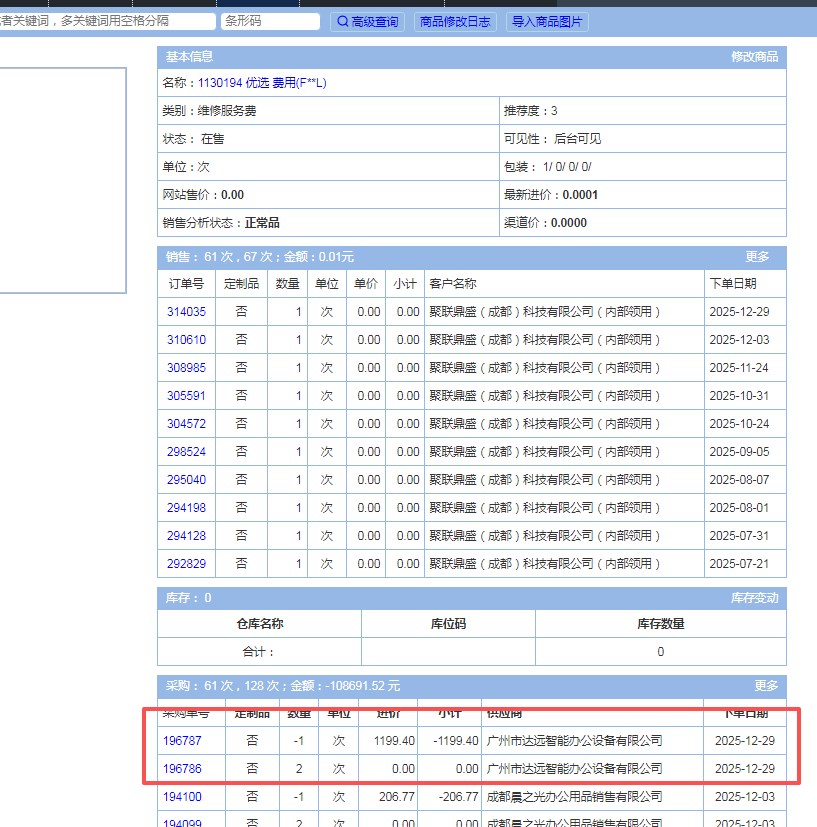Expand sales list with 更多 link
The width and height of the screenshot is (817, 827).
757,257
